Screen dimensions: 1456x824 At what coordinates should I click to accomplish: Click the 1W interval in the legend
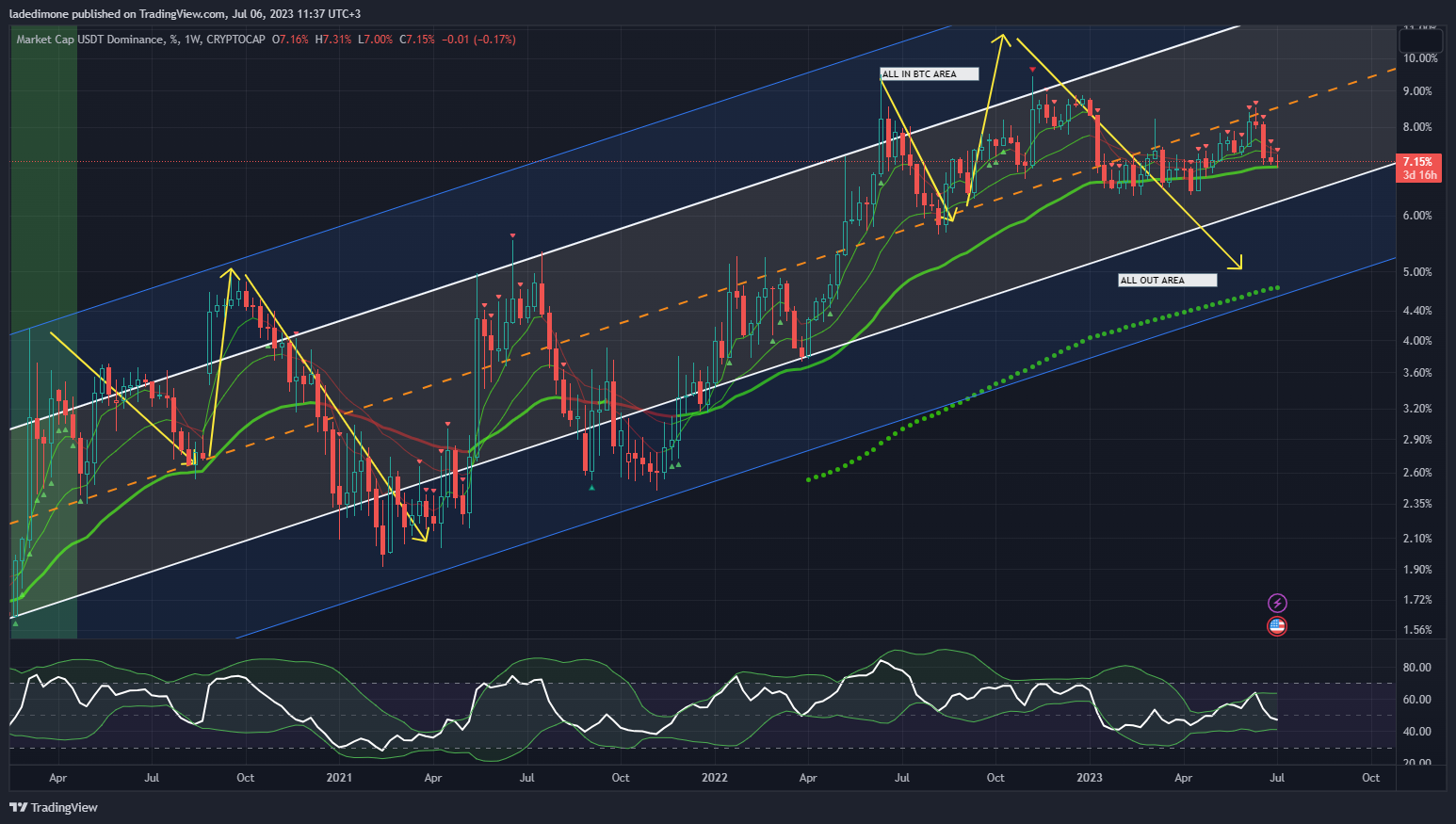coord(193,40)
